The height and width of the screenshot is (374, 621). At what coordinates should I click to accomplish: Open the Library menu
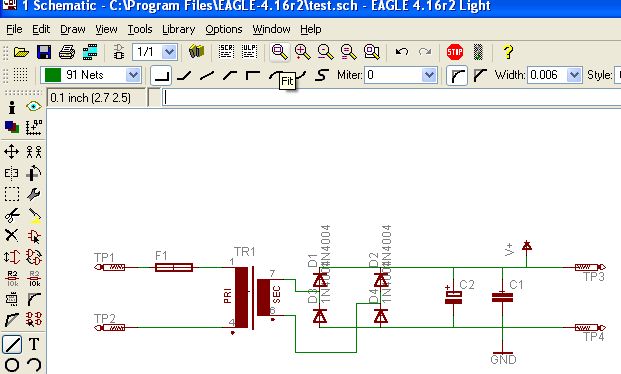click(179, 29)
